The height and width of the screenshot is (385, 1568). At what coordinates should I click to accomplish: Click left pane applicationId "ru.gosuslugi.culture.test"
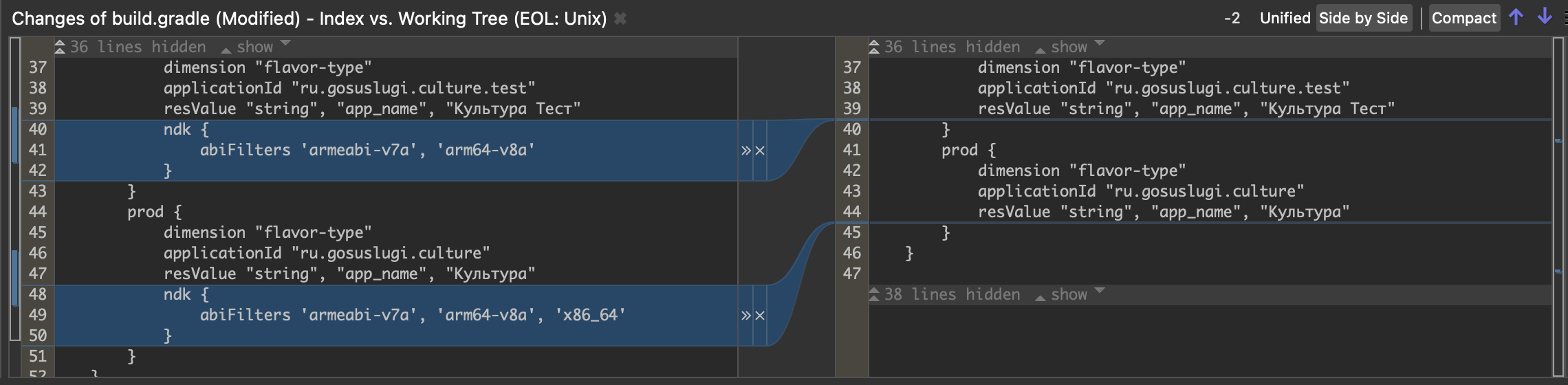[349, 89]
